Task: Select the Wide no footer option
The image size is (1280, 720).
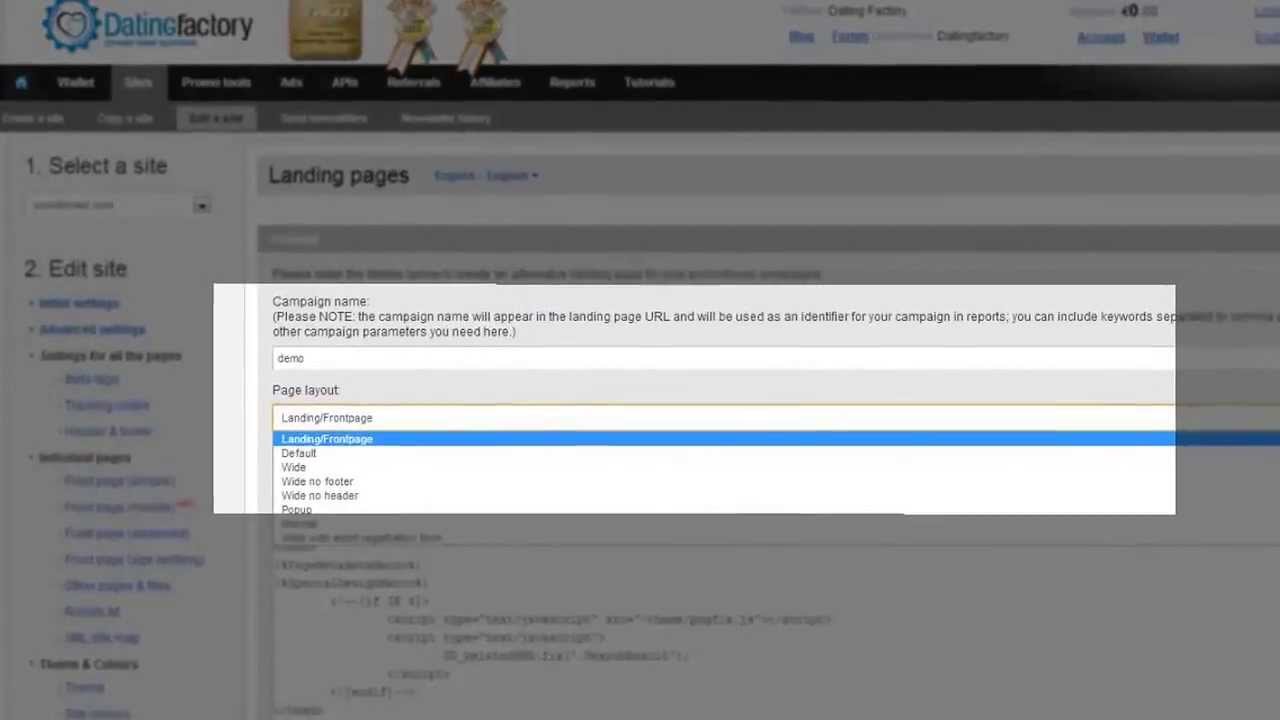Action: click(317, 481)
